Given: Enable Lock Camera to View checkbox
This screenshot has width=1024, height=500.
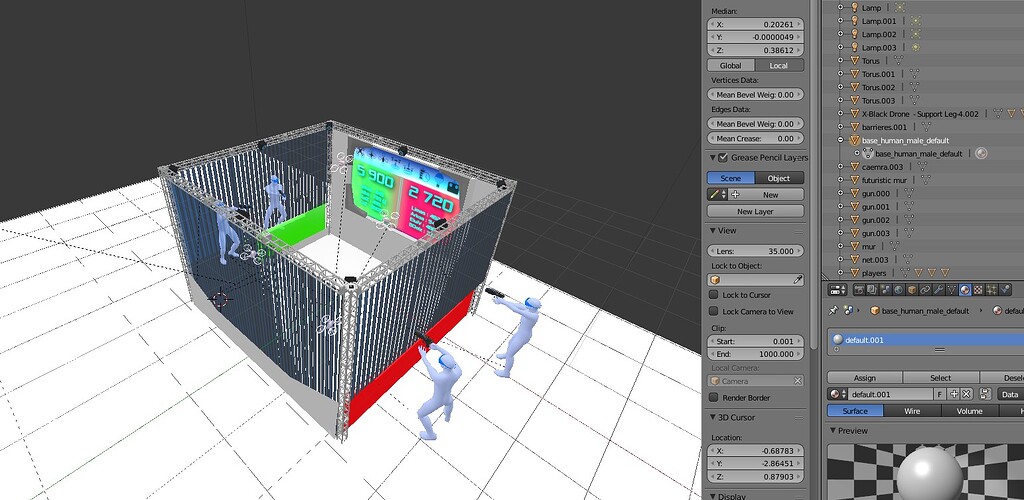Looking at the screenshot, I should (x=714, y=311).
